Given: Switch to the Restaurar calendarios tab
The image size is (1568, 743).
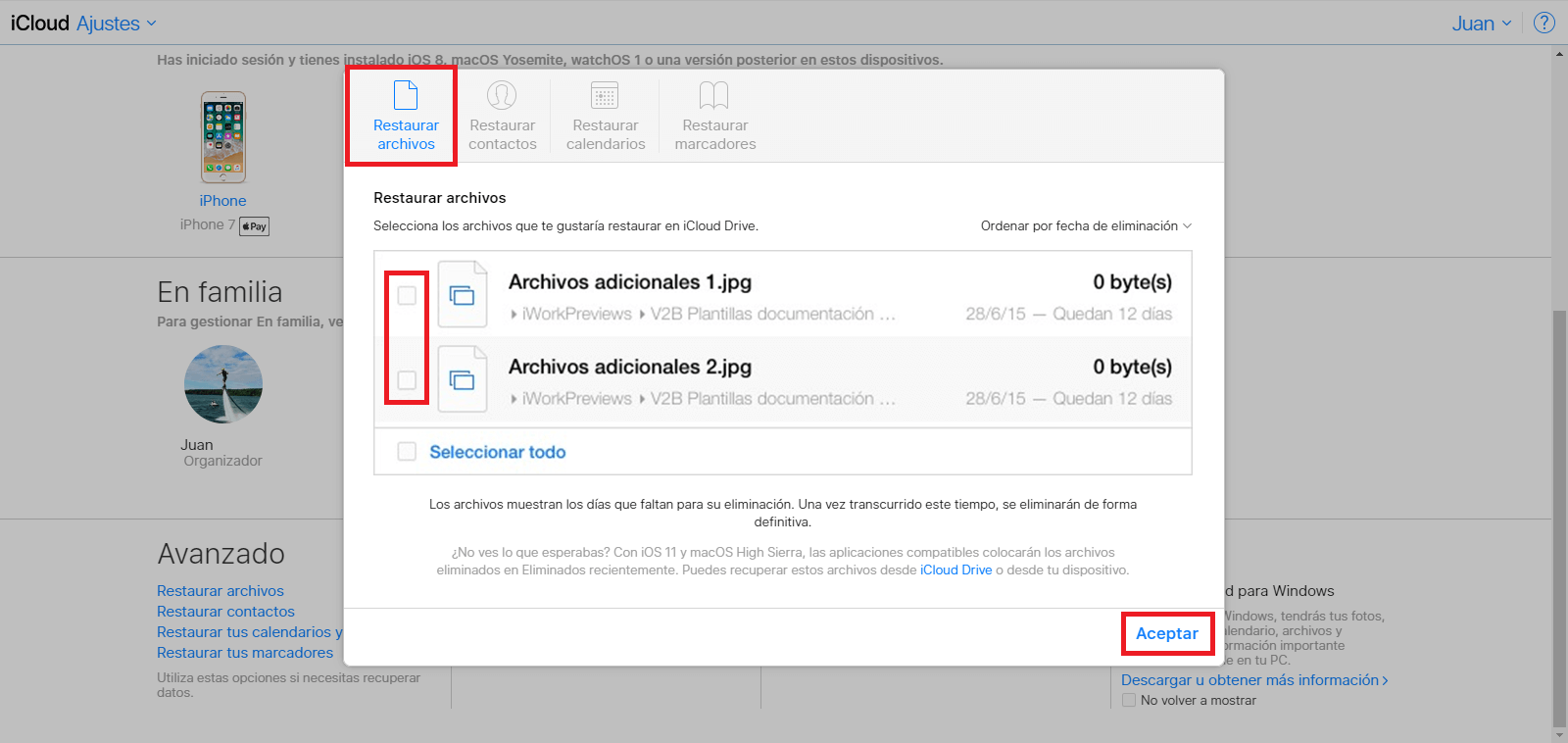Looking at the screenshot, I should (x=606, y=116).
